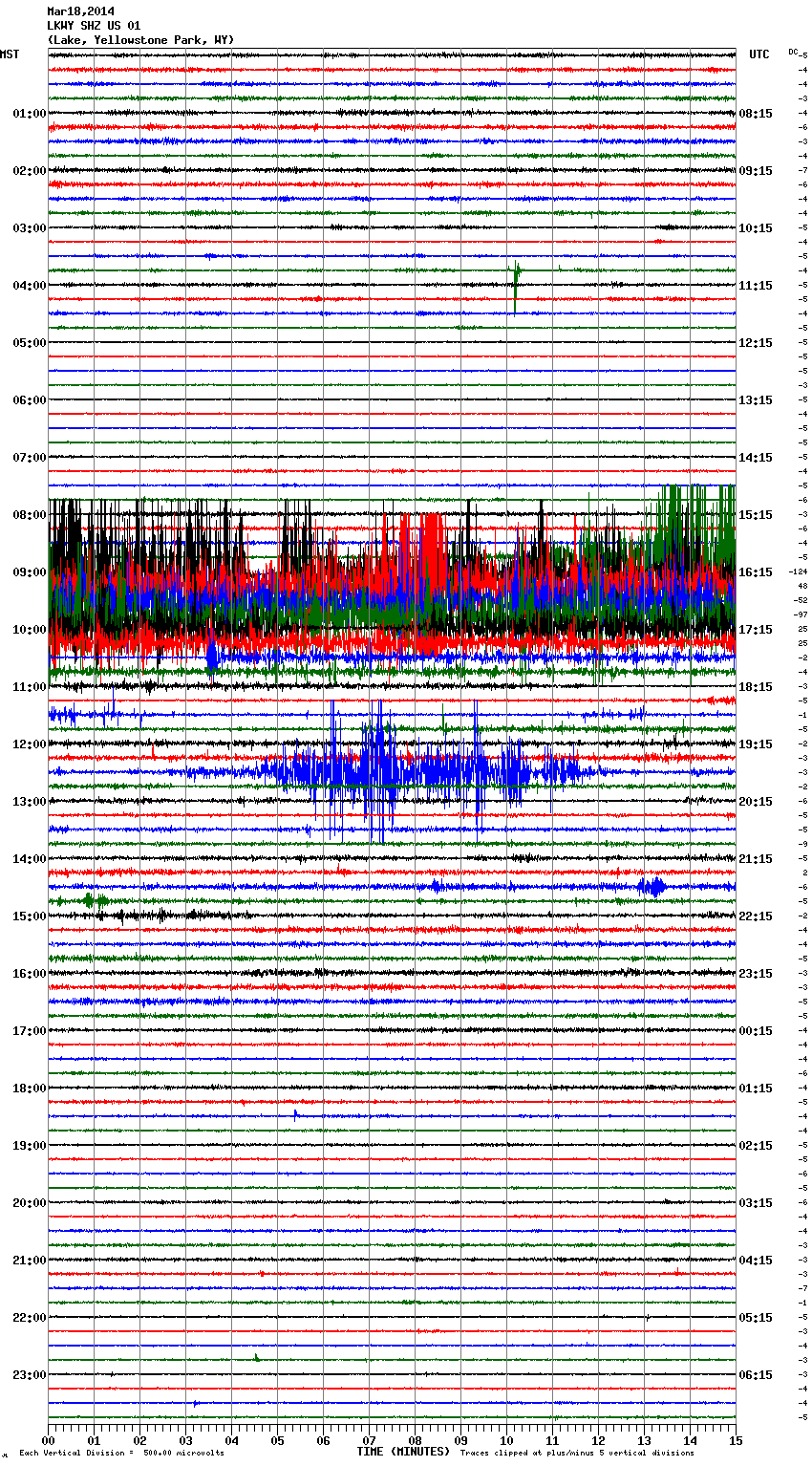Click the 08:15 UTC time label

coord(756,114)
